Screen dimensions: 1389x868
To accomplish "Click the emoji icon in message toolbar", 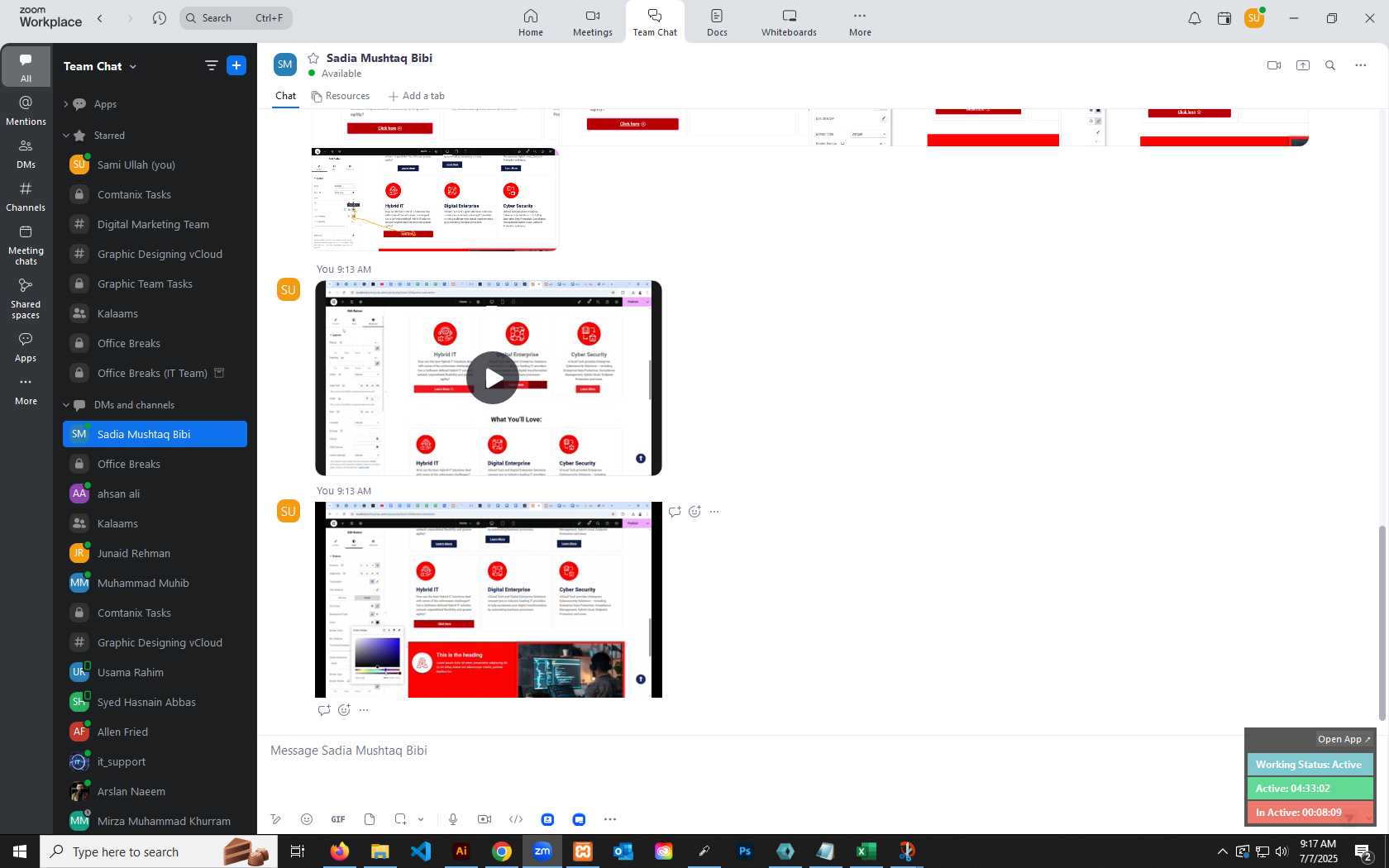I will [307, 819].
